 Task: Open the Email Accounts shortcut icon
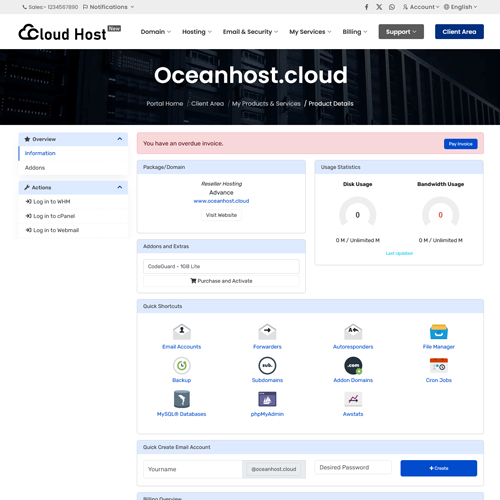tap(182, 332)
